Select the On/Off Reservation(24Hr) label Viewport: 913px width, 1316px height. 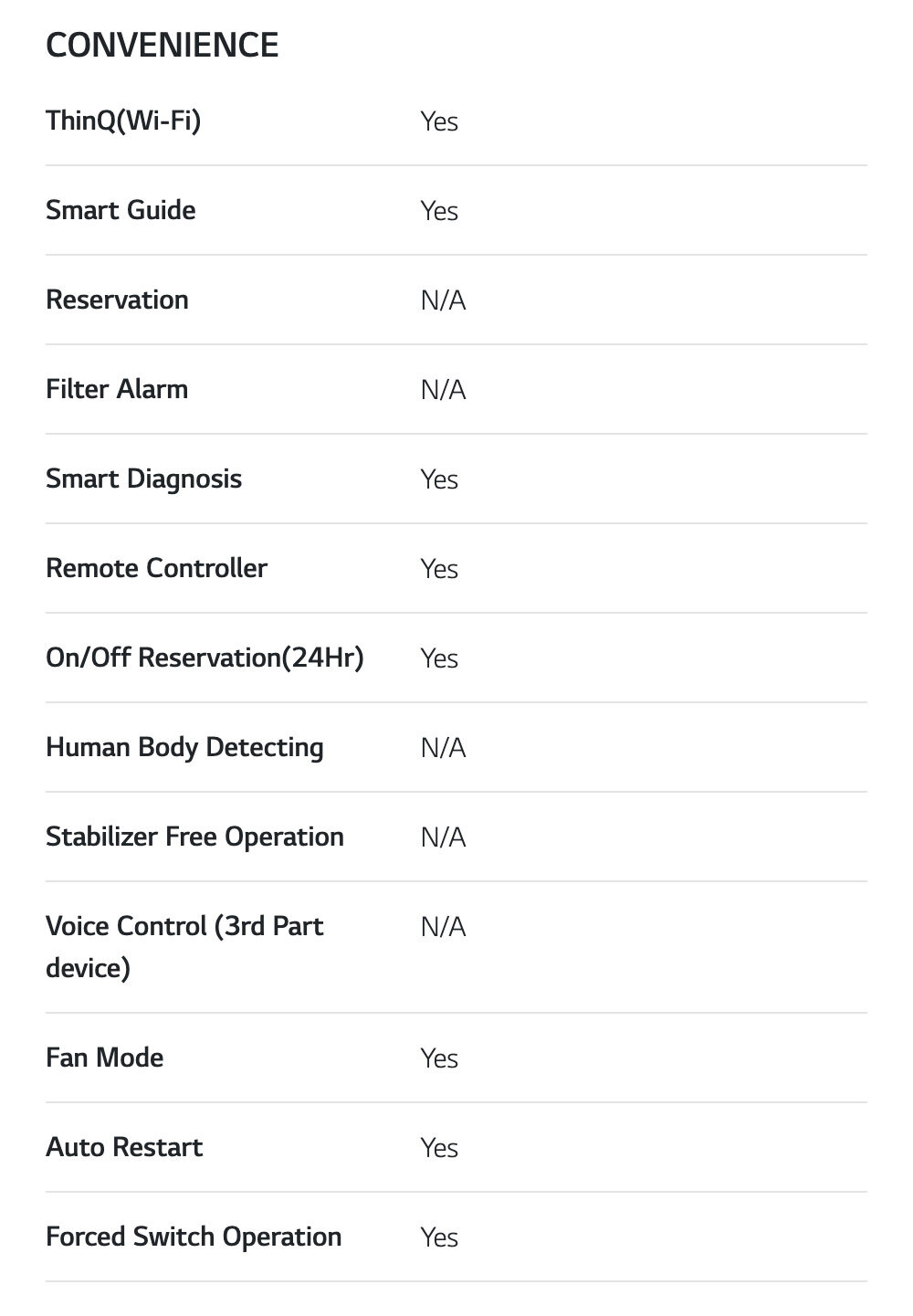205,658
